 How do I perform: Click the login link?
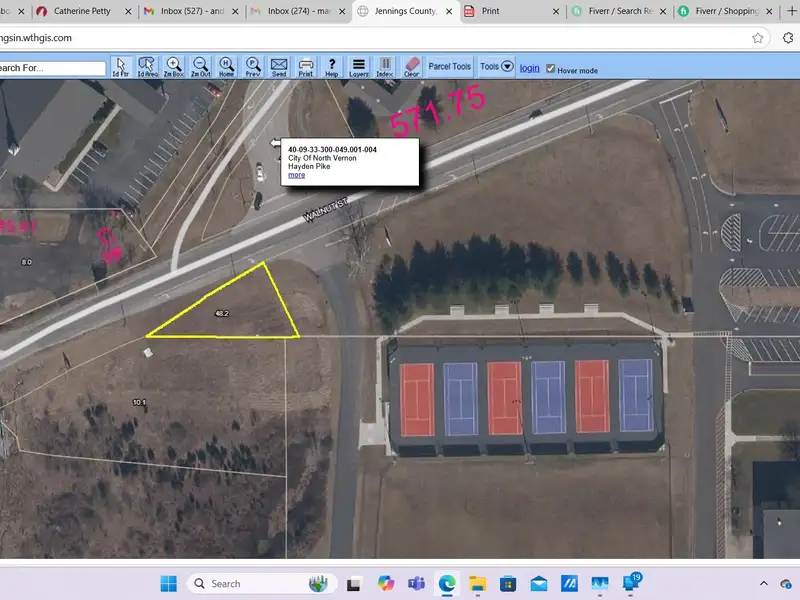(x=529, y=68)
